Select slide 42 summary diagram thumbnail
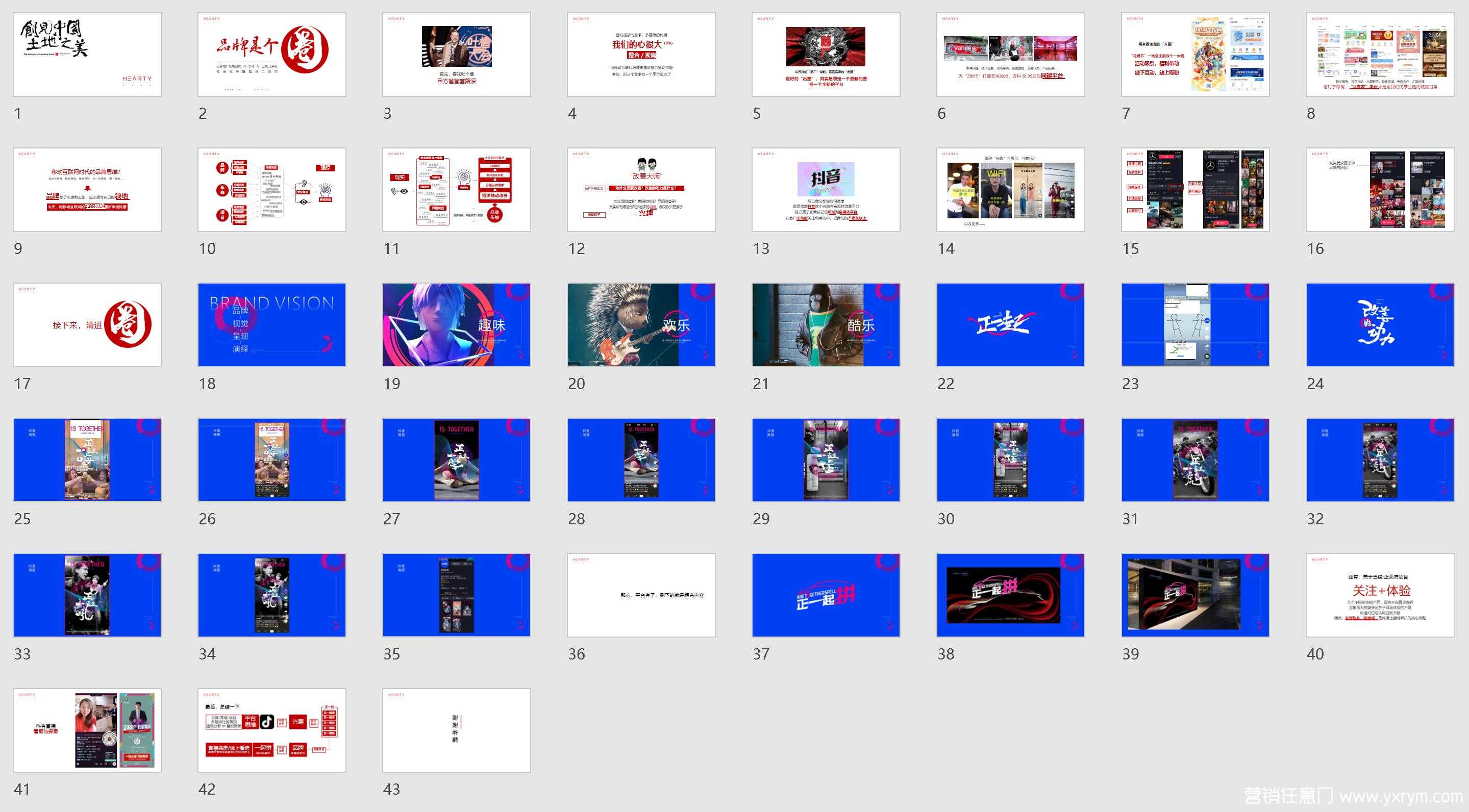Screen dimensions: 1469x812 (x=272, y=730)
